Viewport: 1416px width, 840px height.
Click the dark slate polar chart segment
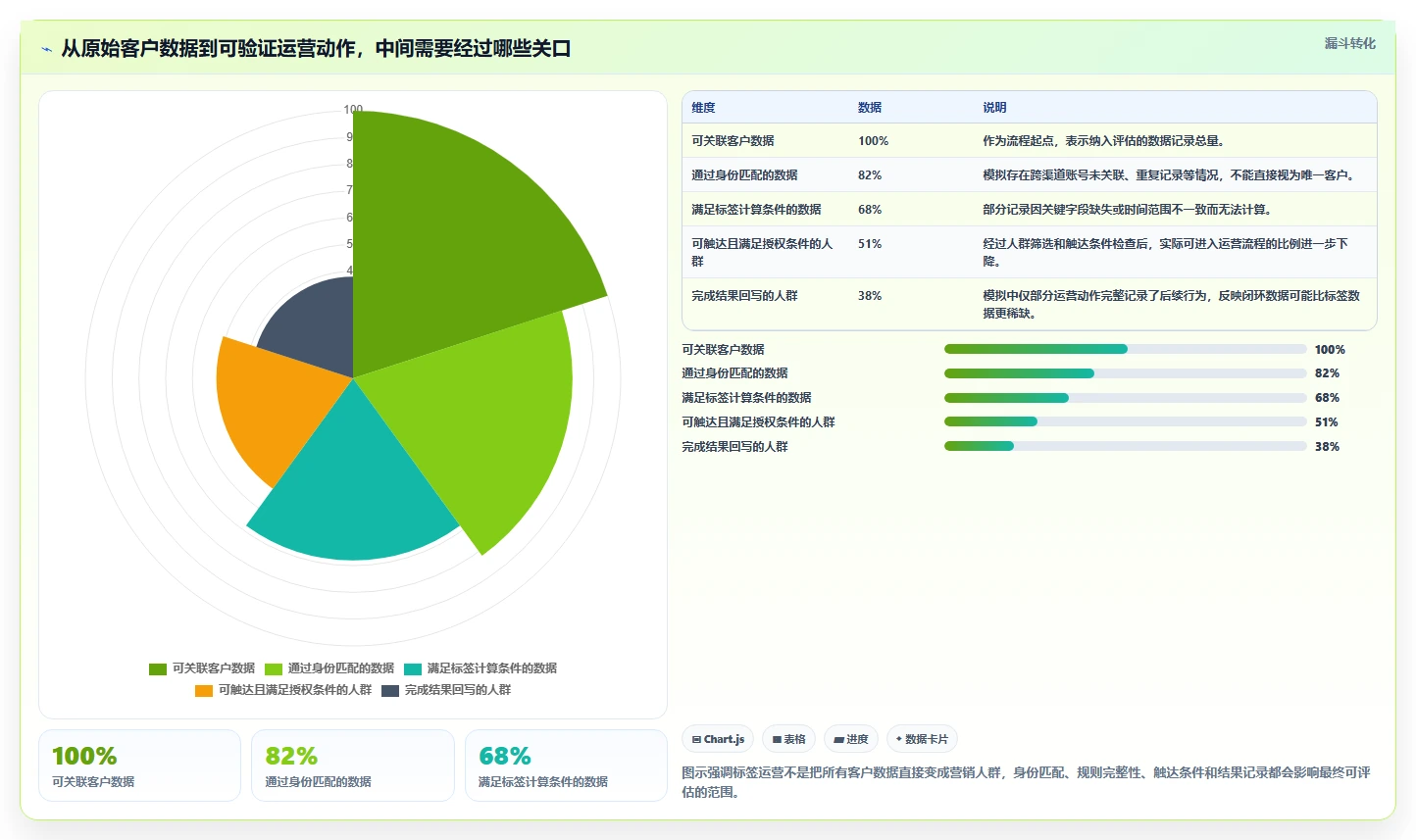coord(314,323)
